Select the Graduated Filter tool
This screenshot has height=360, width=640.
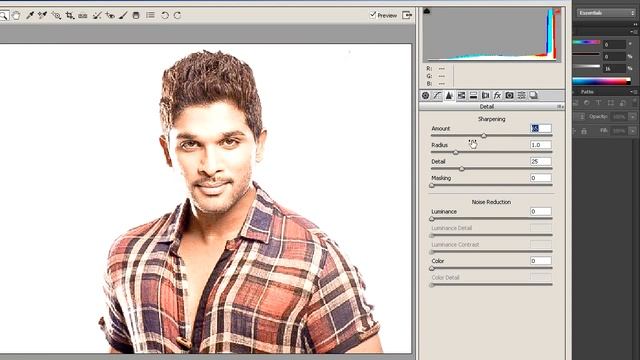pyautogui.click(x=136, y=16)
